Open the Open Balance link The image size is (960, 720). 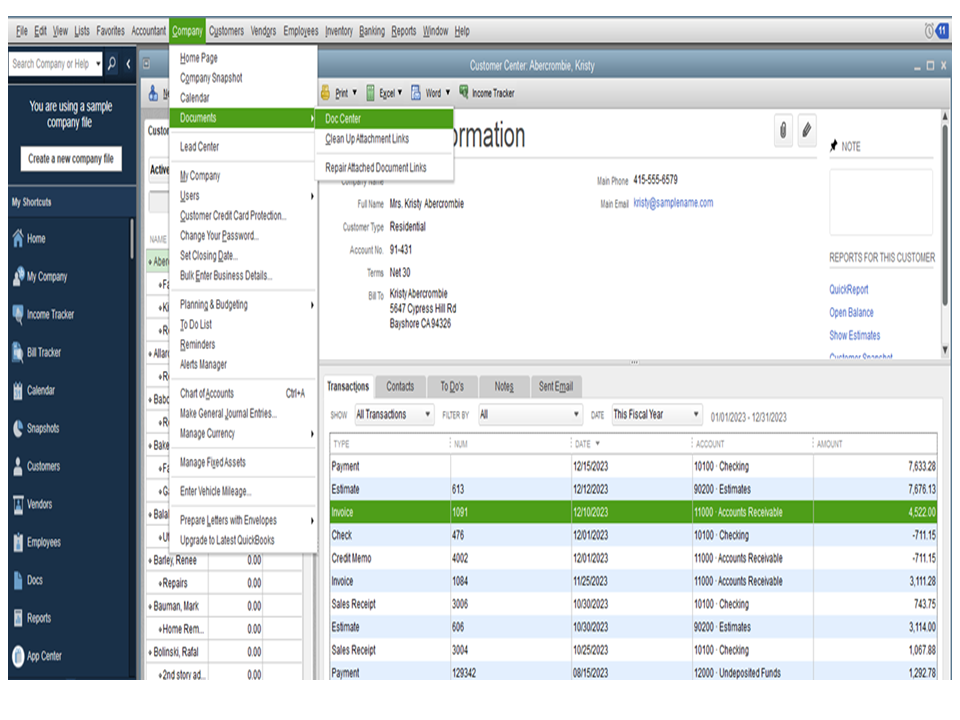coord(851,312)
